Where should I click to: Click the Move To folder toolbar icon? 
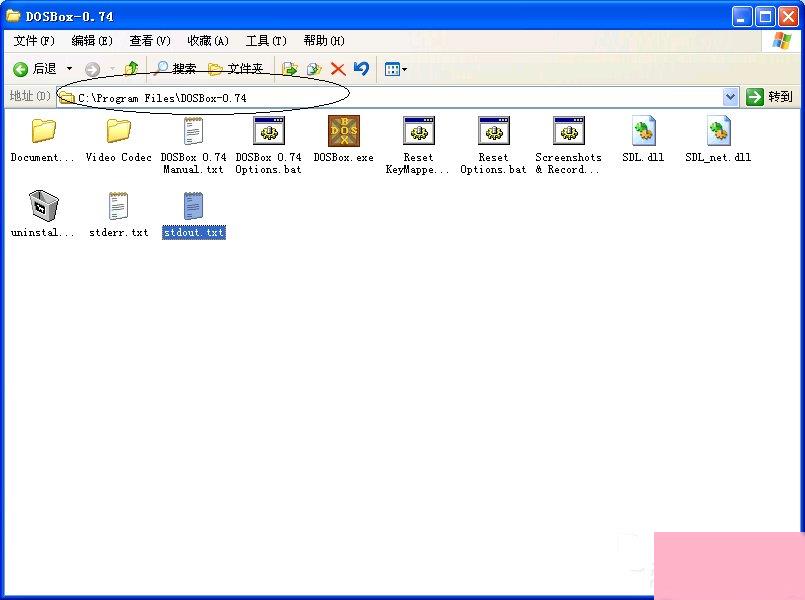tap(290, 69)
